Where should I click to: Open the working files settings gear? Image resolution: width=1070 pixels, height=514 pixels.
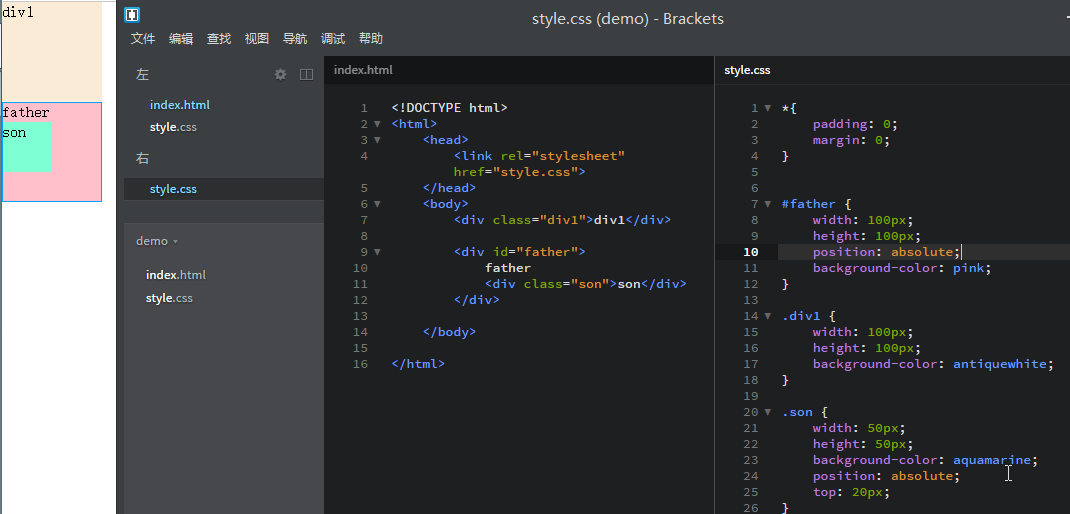280,74
